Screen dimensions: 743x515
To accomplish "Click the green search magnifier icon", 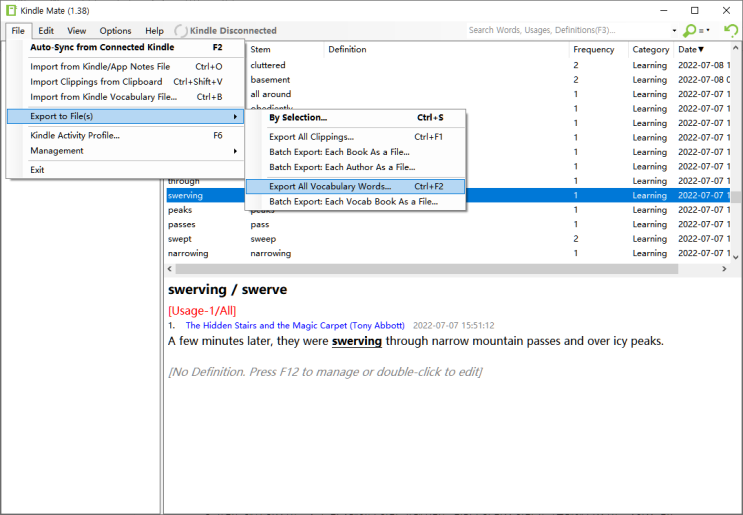I will (689, 30).
